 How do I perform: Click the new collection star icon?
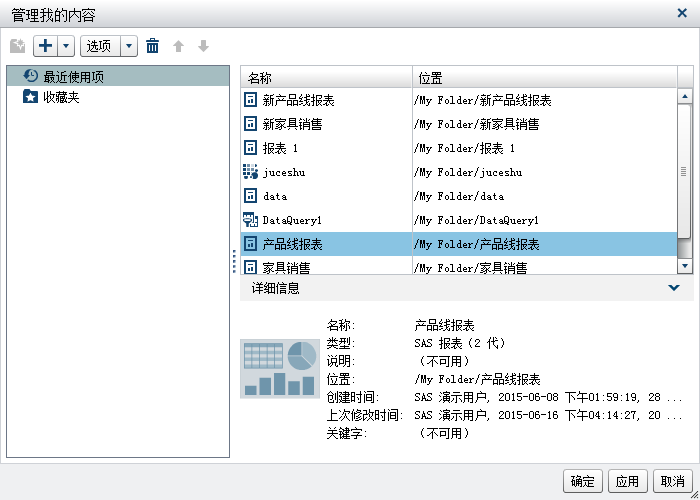17,46
